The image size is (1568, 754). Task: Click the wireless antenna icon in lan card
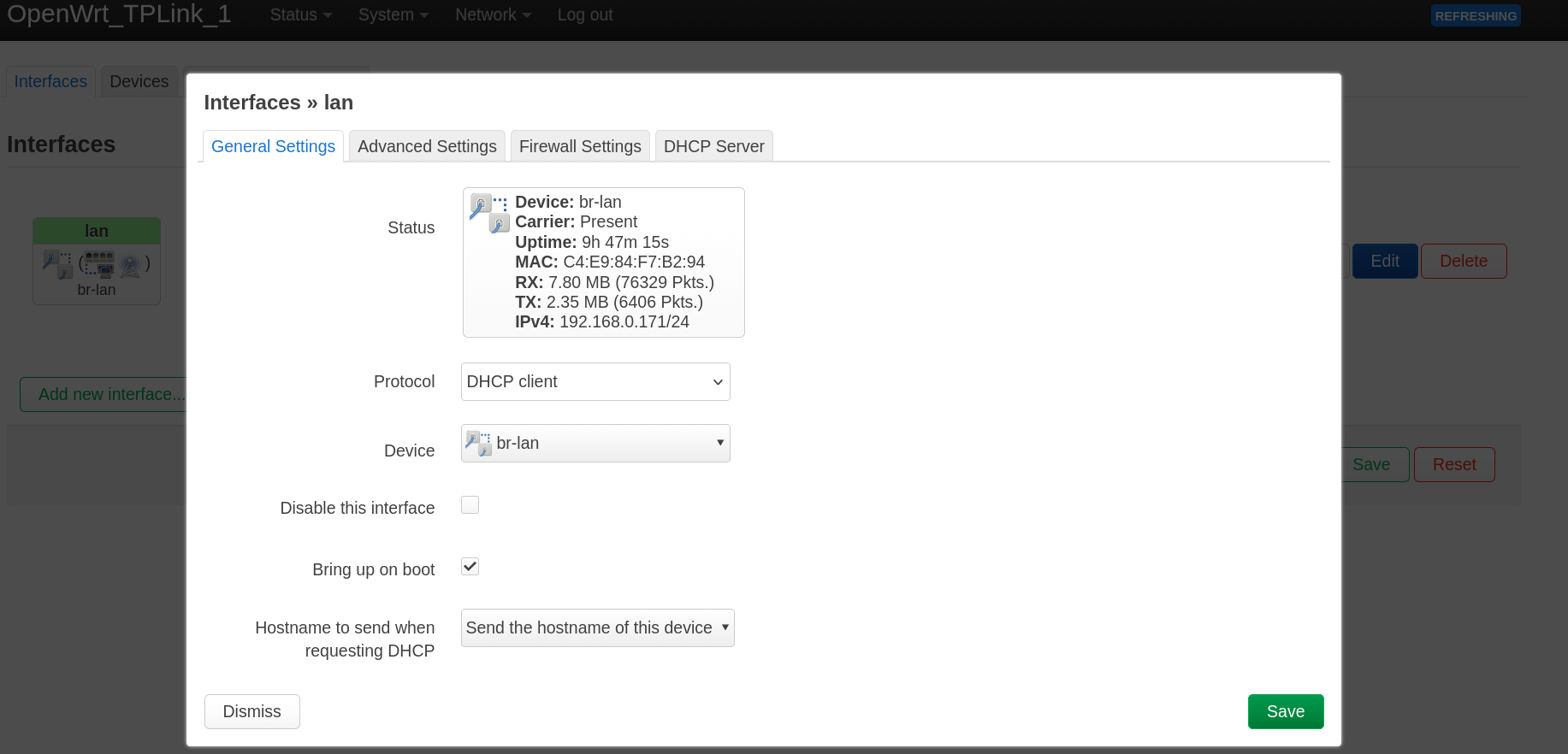(130, 266)
